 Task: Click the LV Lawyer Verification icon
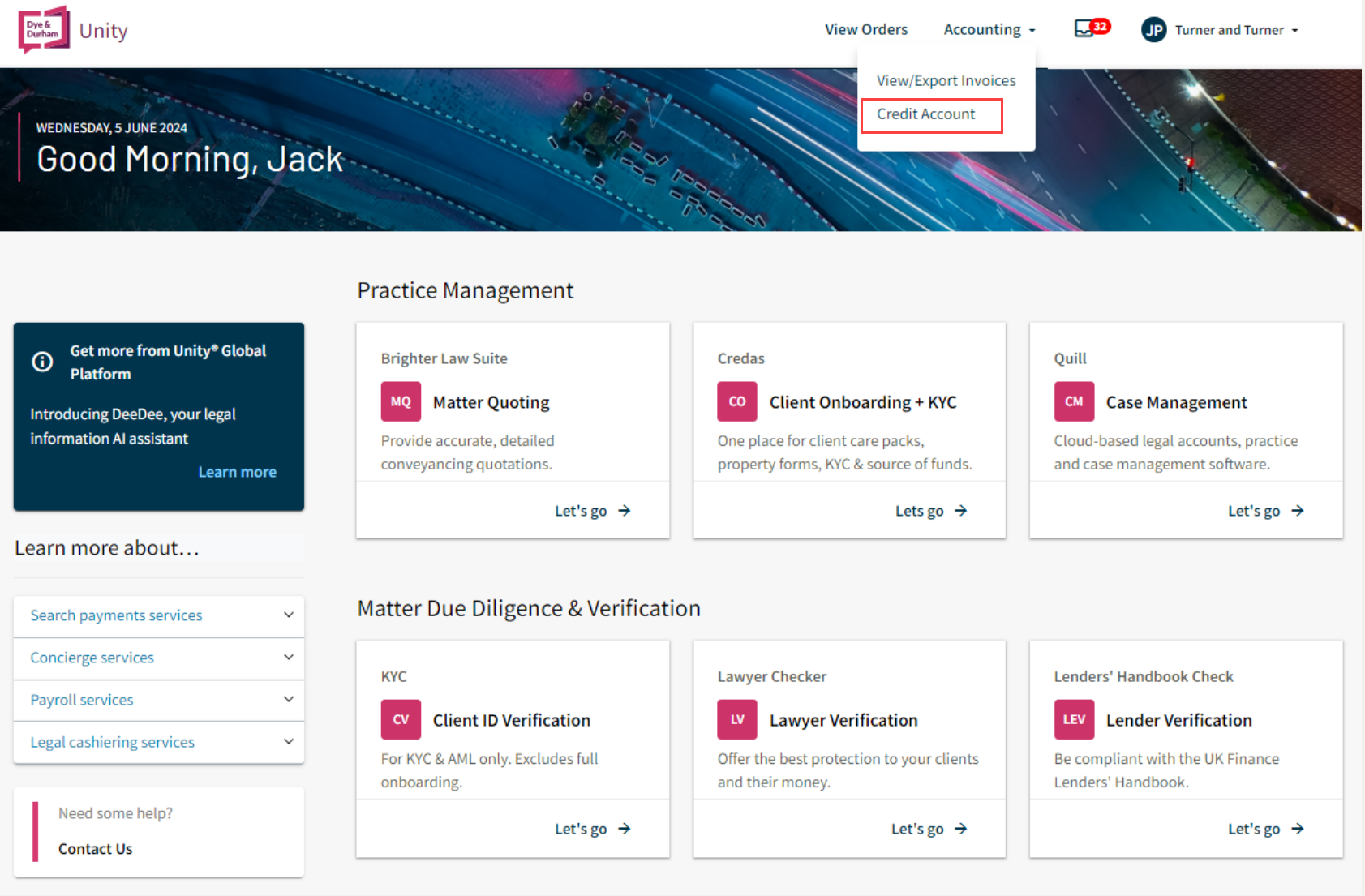[737, 719]
